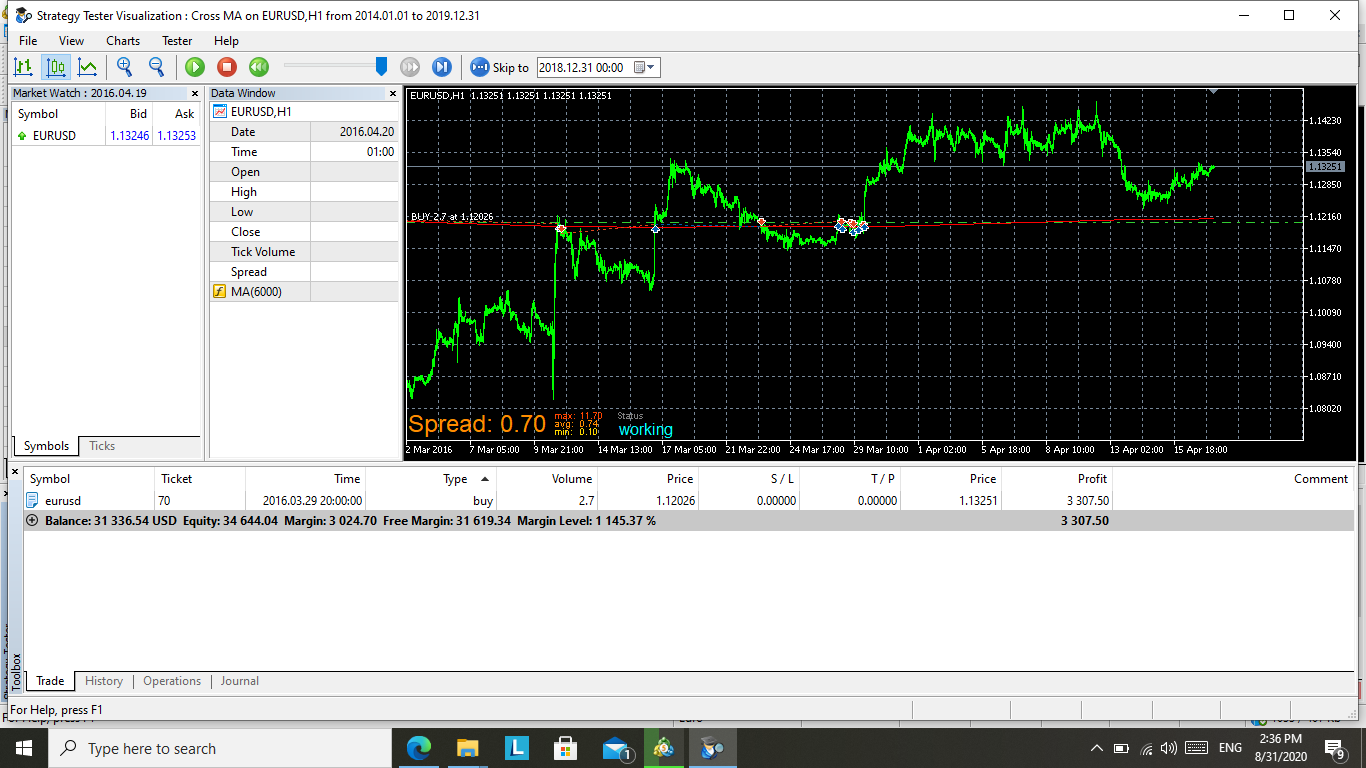The height and width of the screenshot is (768, 1366).
Task: Open the Charts menu
Action: [123, 41]
